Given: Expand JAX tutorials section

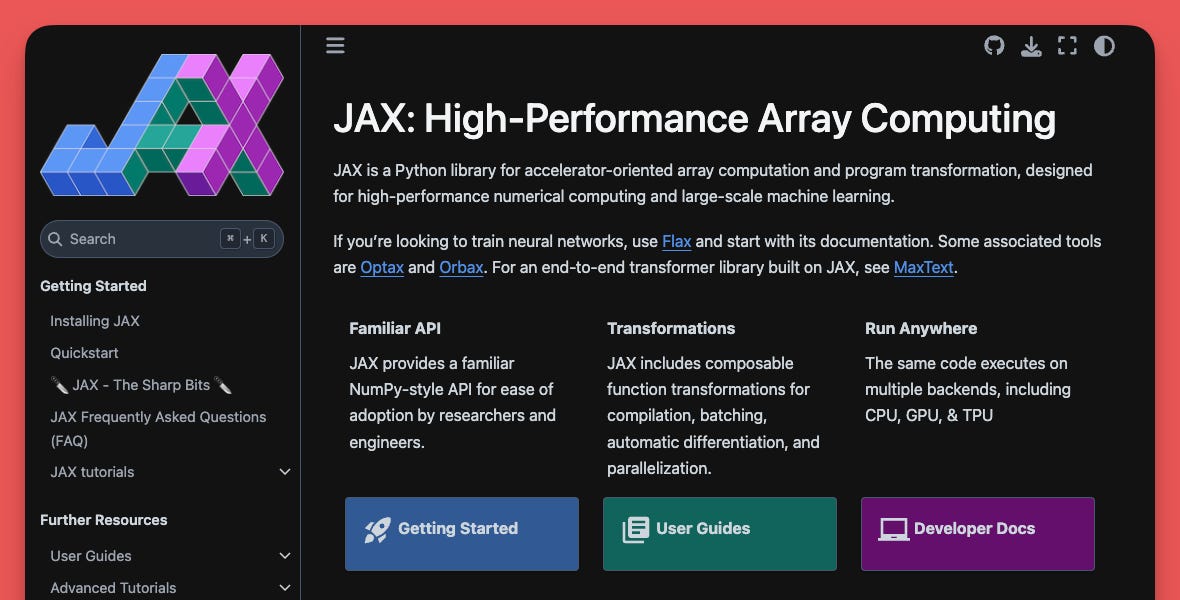Looking at the screenshot, I should coord(285,471).
